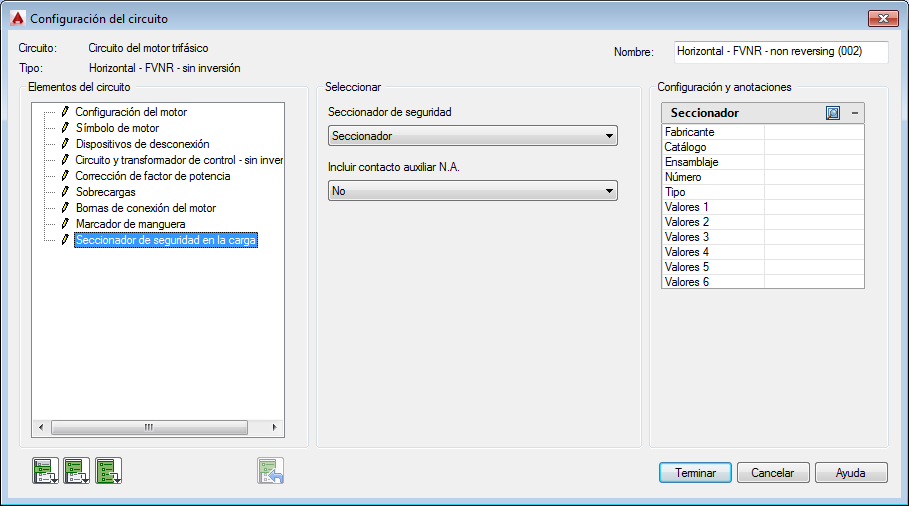Image resolution: width=909 pixels, height=506 pixels.
Task: Select Corrección de factor de potencia item
Action: [x=152, y=176]
